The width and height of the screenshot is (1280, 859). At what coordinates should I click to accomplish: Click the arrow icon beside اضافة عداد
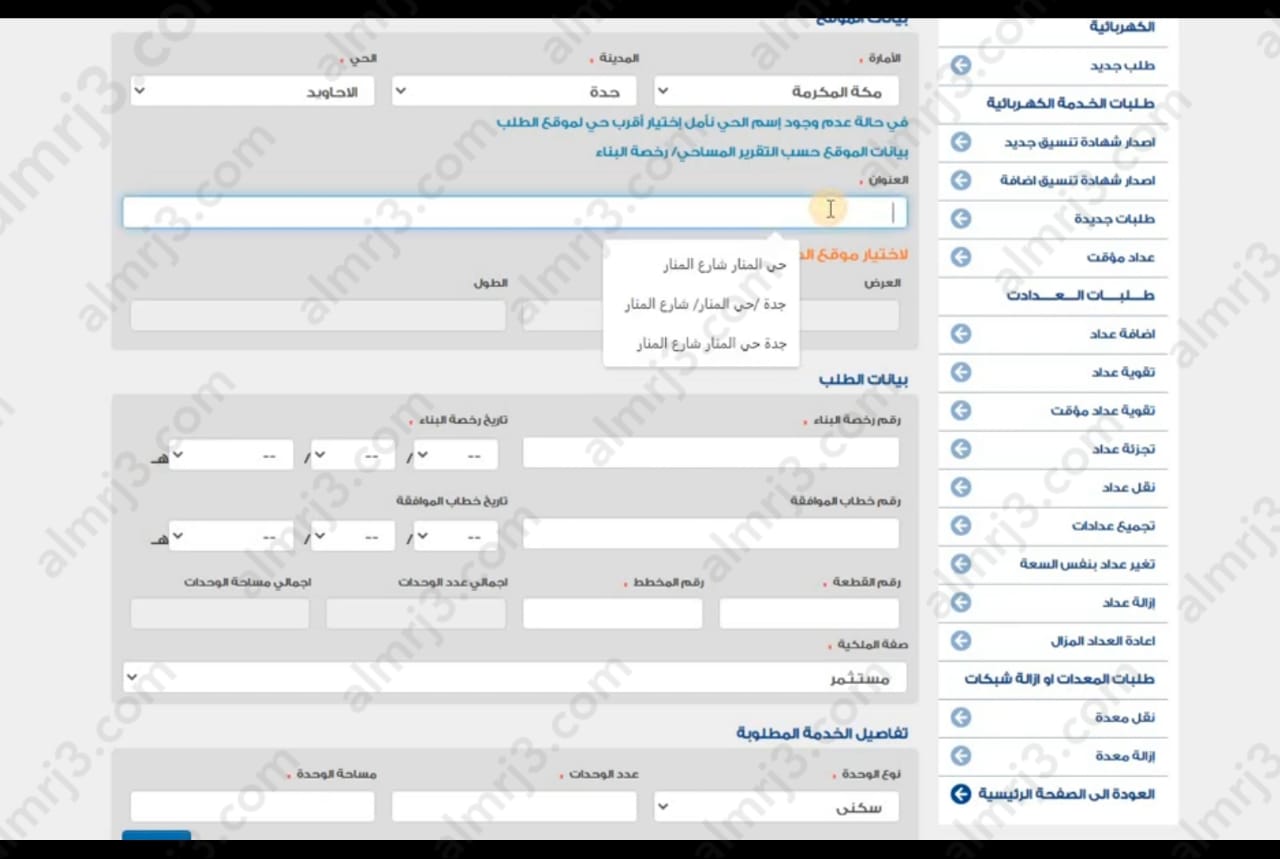[960, 334]
